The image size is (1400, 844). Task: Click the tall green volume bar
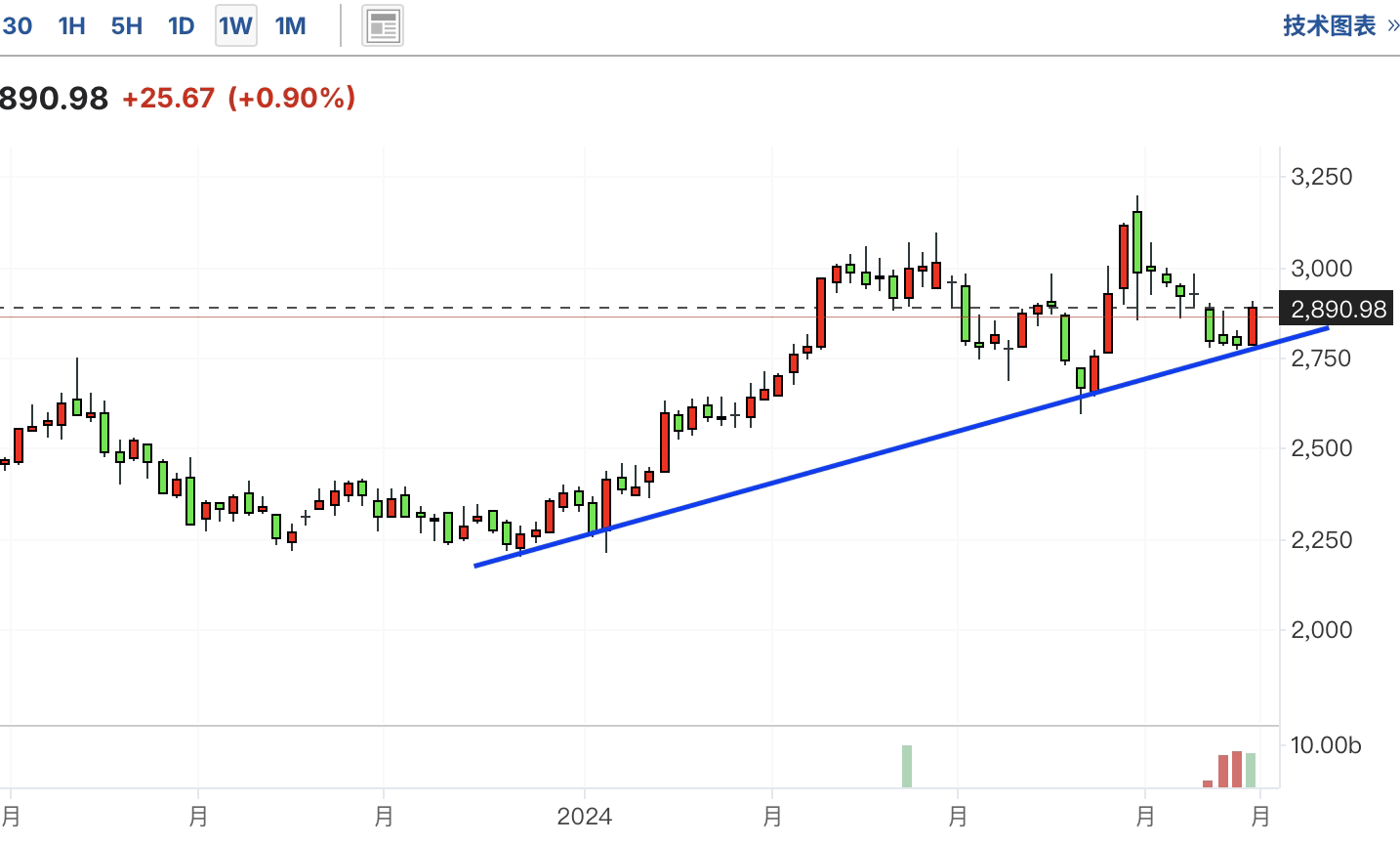tap(907, 766)
